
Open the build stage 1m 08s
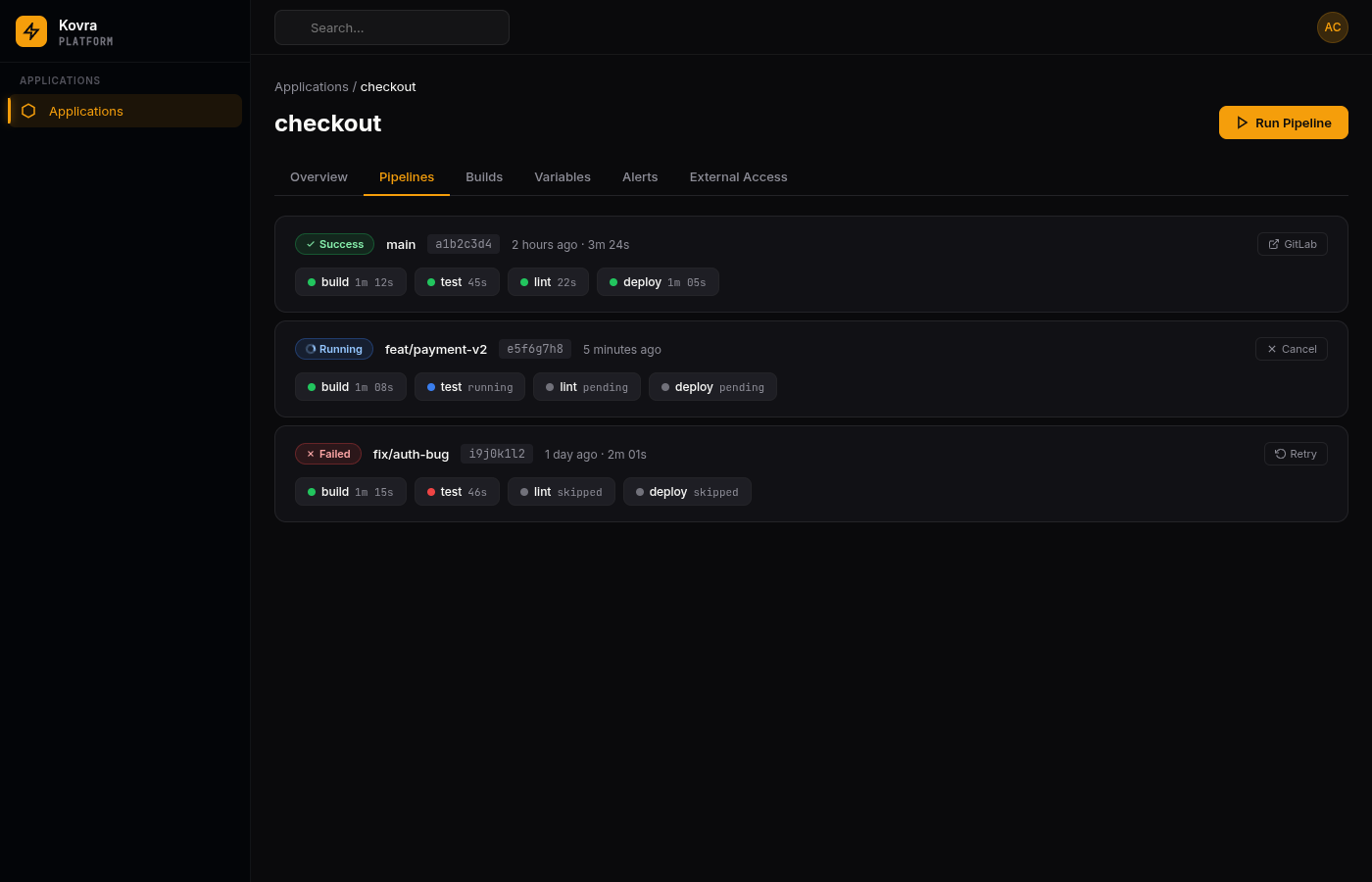[x=351, y=387]
